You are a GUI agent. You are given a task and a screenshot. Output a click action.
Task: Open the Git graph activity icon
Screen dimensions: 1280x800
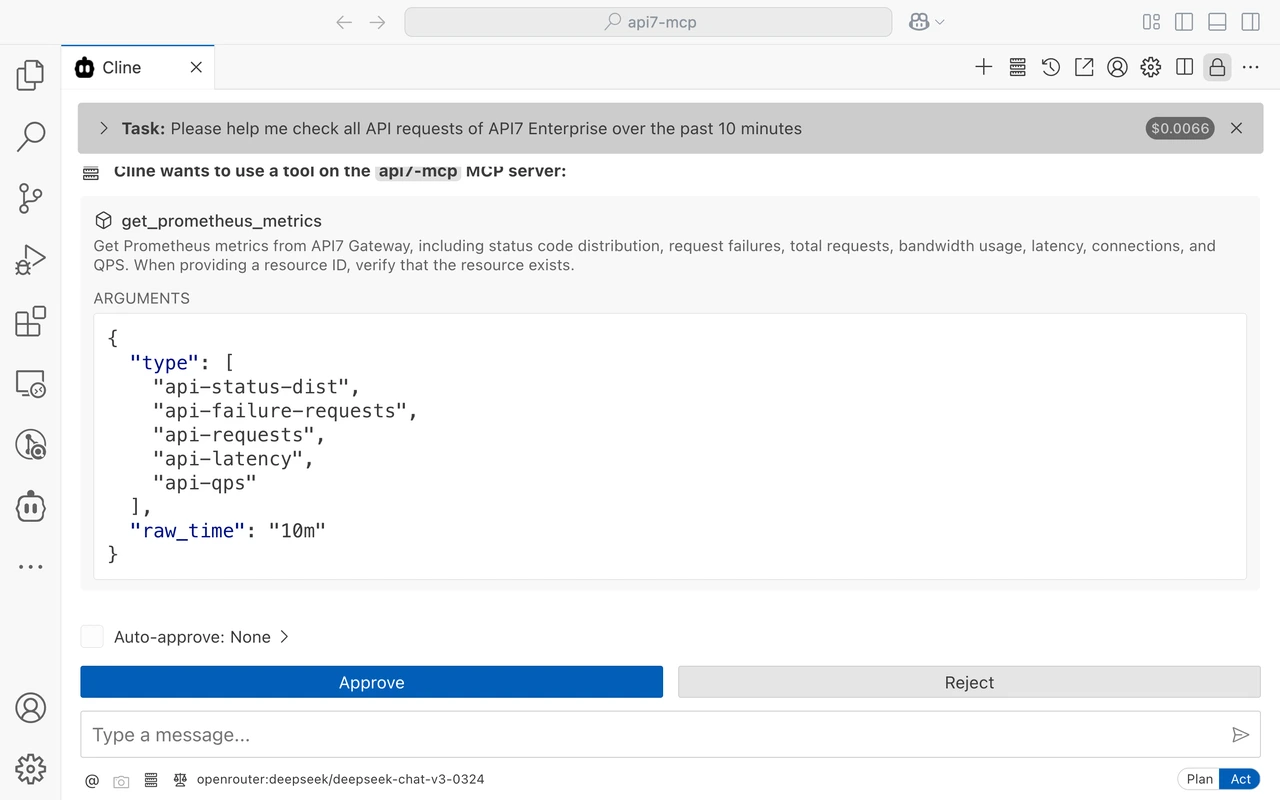tap(30, 445)
